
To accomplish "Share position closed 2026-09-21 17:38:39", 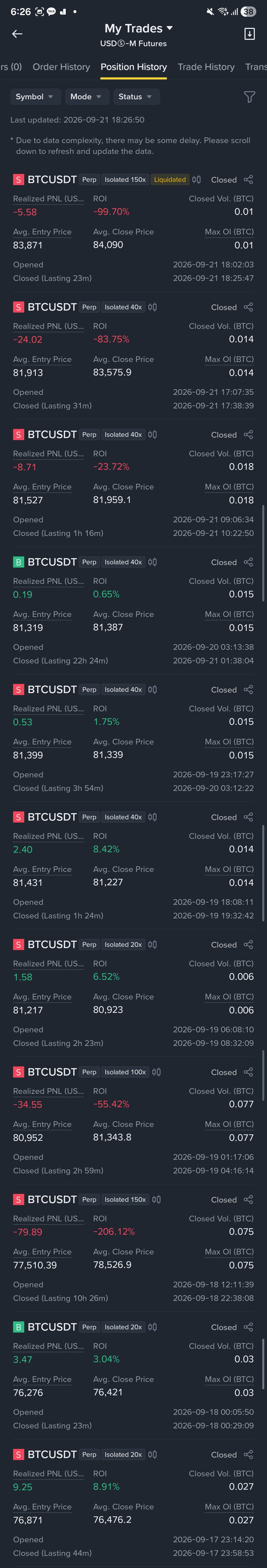I will [248, 307].
